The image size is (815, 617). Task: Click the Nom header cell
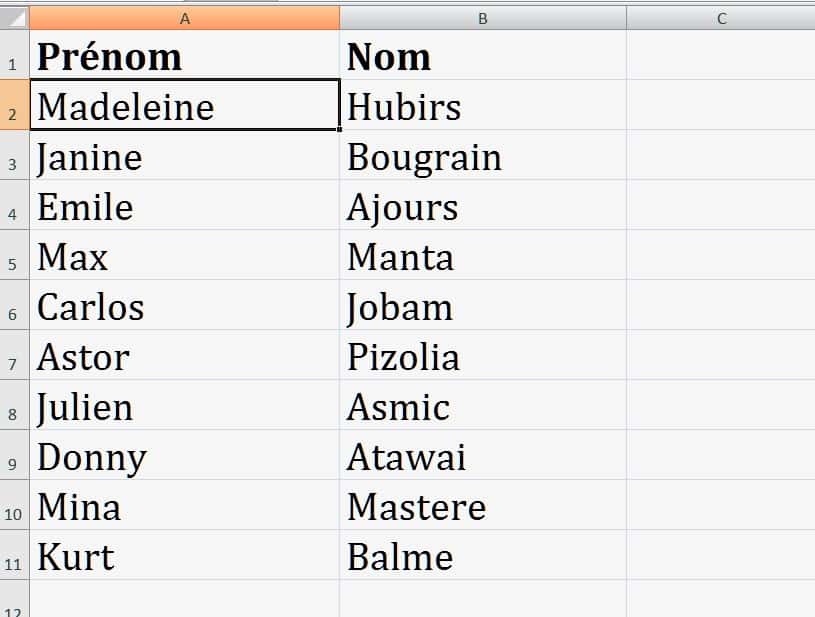[x=483, y=56]
